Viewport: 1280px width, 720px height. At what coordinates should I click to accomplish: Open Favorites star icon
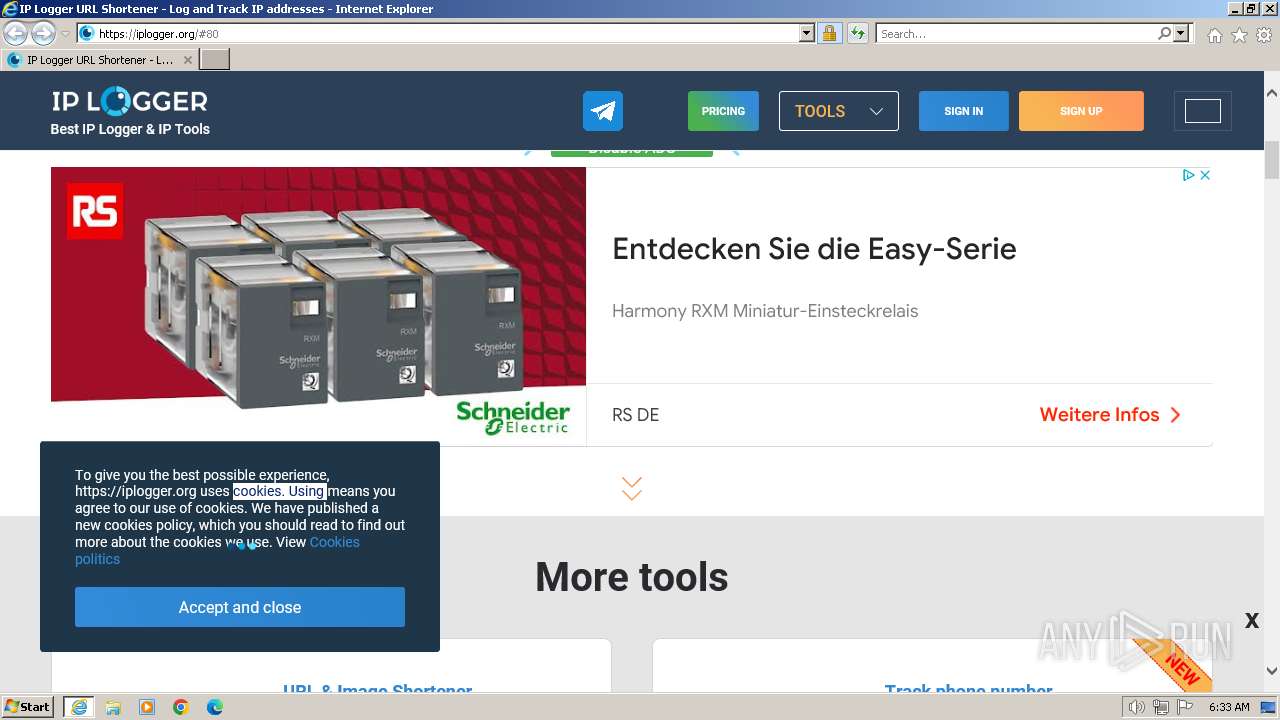pos(1239,35)
